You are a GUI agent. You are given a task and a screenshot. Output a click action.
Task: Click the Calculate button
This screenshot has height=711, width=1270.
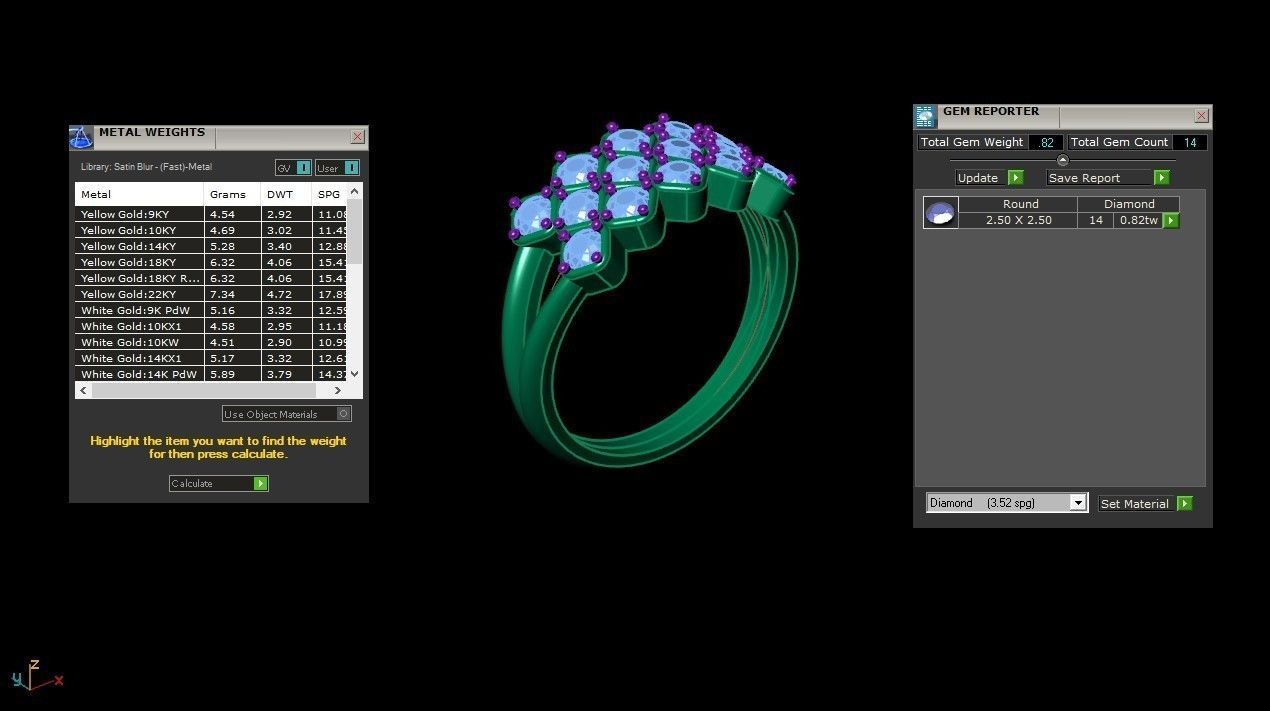click(x=219, y=484)
